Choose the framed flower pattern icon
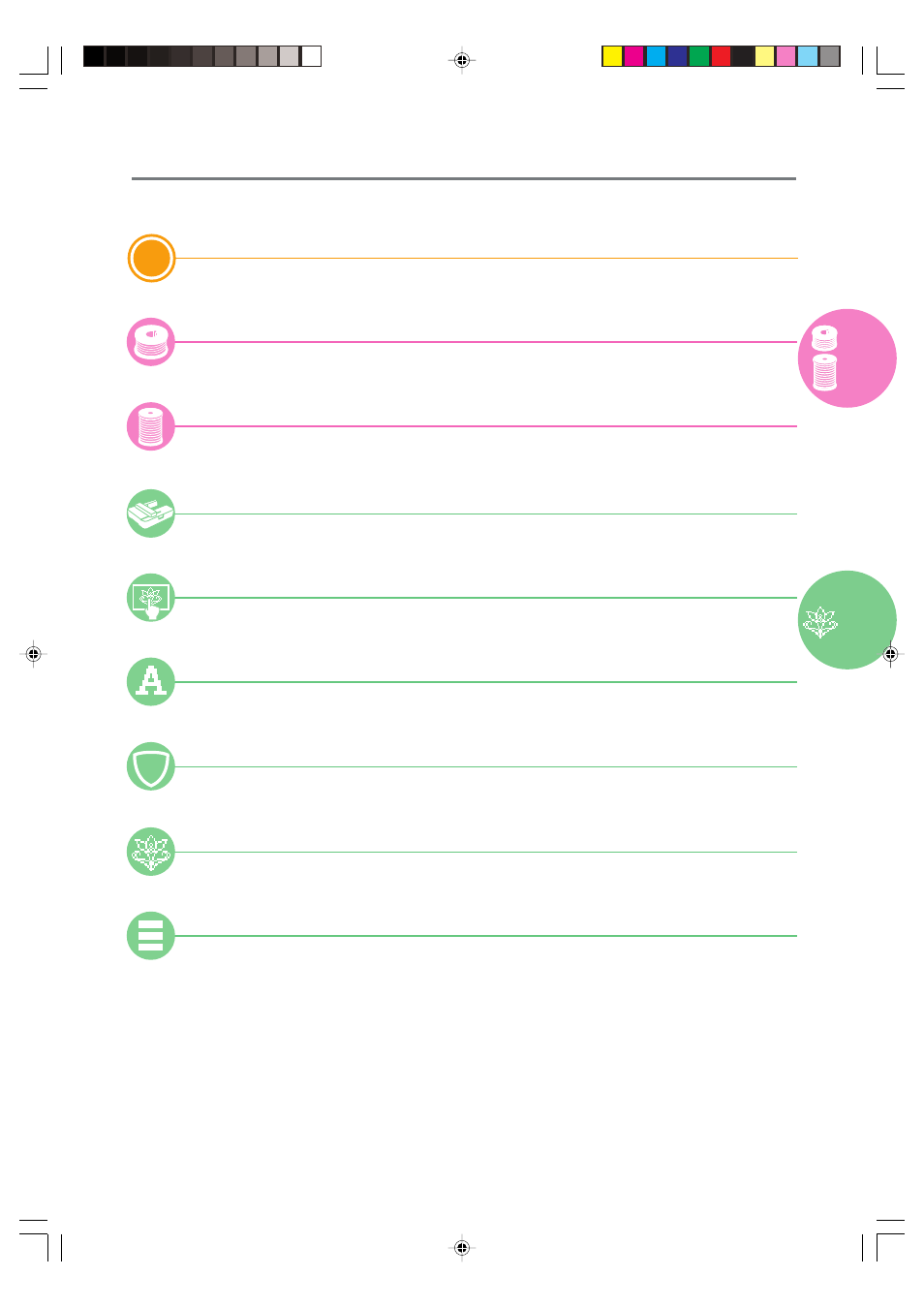The width and height of the screenshot is (924, 1308). (x=151, y=598)
